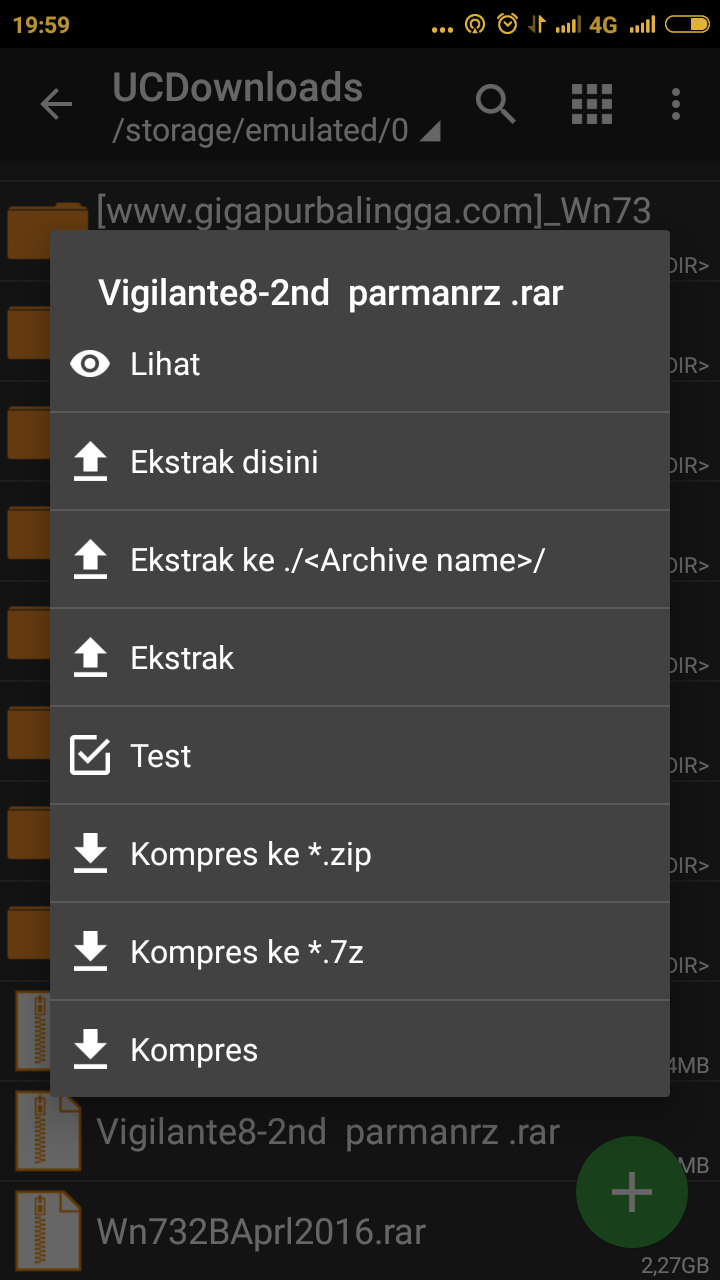This screenshot has width=720, height=1280.
Task: Click the download icon beside Kompres ke *.zip
Action: pyautogui.click(x=90, y=854)
